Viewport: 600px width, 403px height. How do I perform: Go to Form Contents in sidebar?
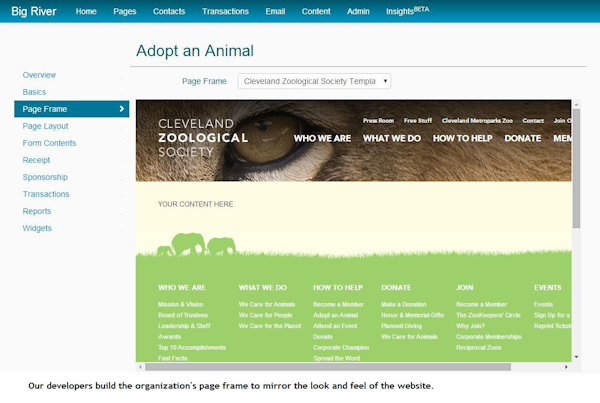tap(49, 143)
